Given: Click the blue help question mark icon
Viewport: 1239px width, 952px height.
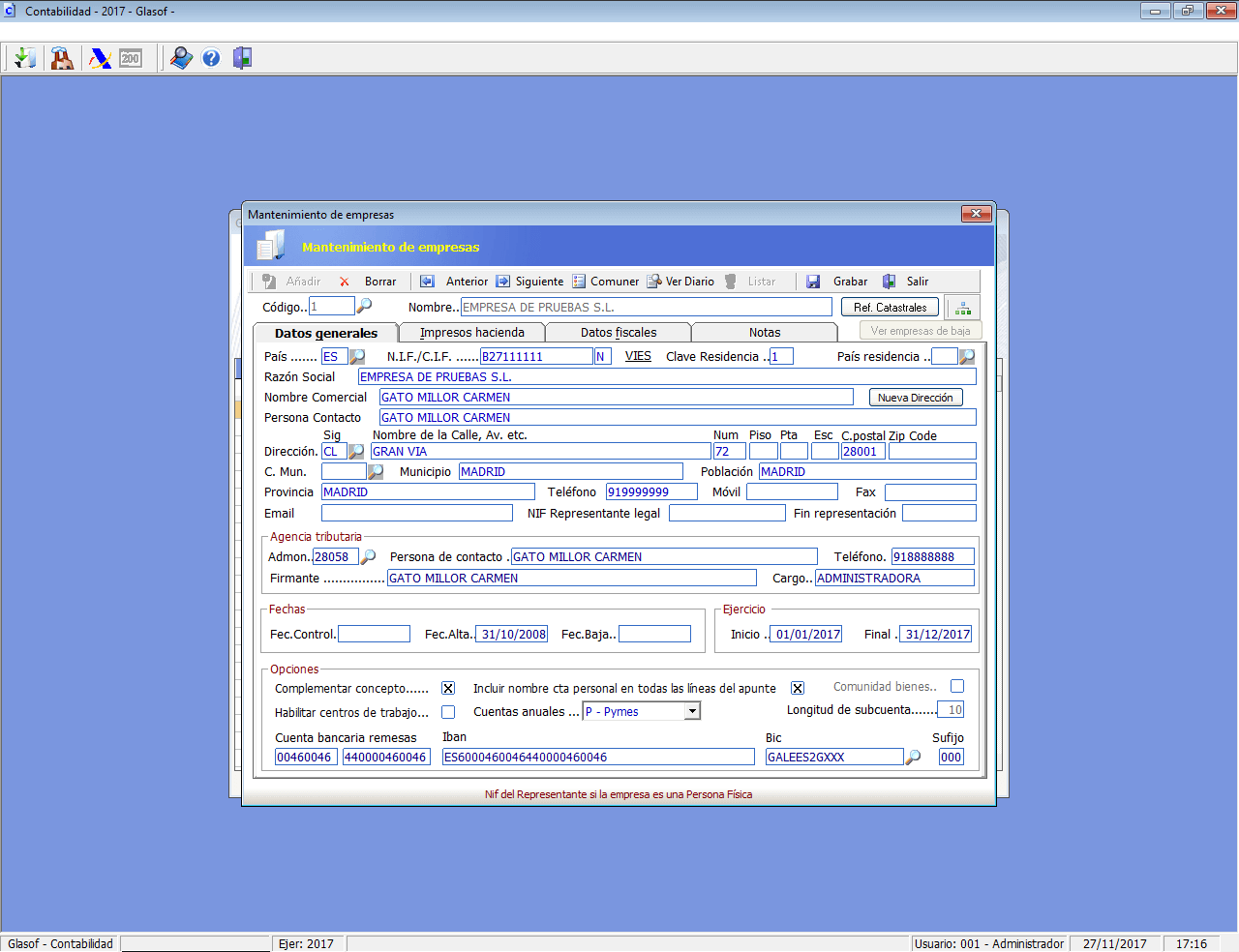Looking at the screenshot, I should coord(211,58).
